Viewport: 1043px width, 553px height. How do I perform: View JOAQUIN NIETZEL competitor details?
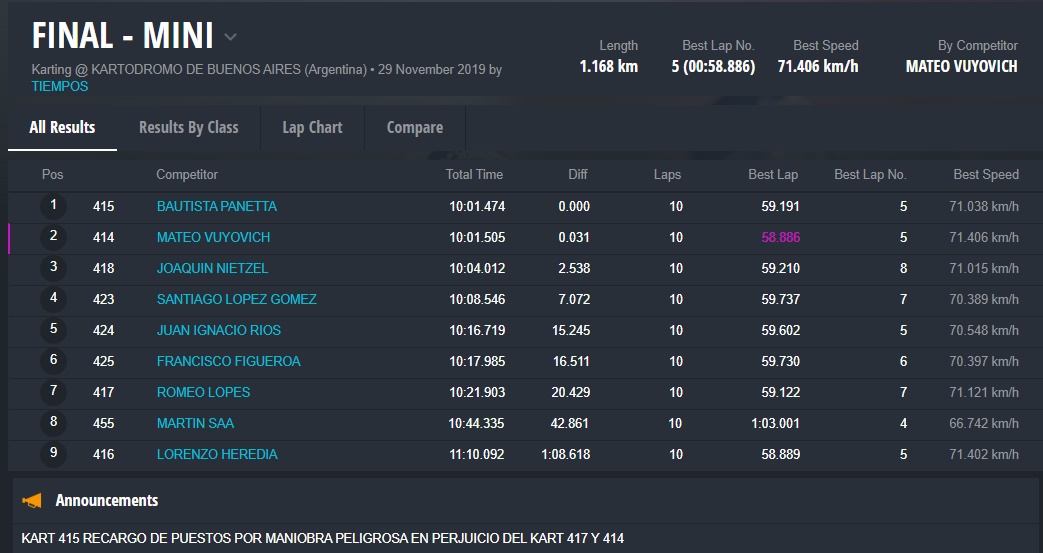pos(212,268)
